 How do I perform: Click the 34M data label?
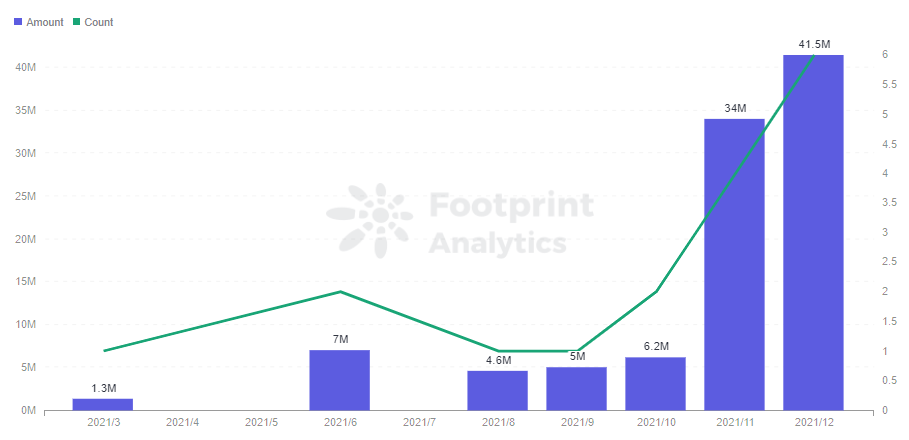(735, 108)
